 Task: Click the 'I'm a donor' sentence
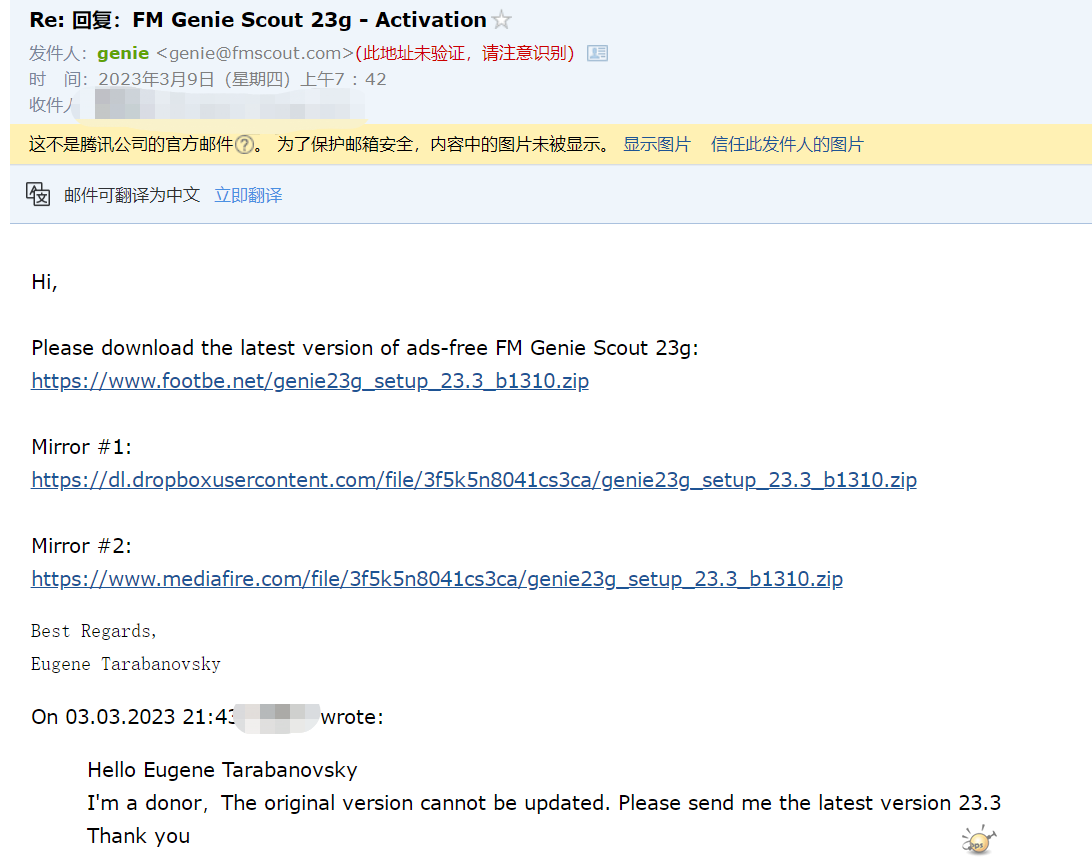pos(544,803)
